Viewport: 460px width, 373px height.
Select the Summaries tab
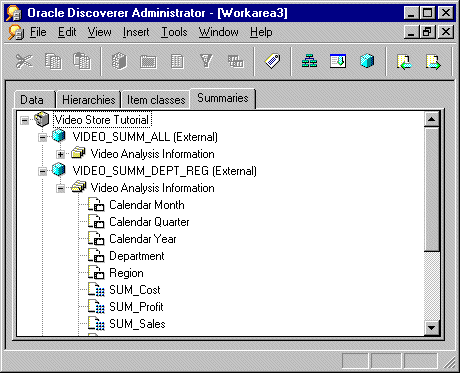pyautogui.click(x=223, y=98)
